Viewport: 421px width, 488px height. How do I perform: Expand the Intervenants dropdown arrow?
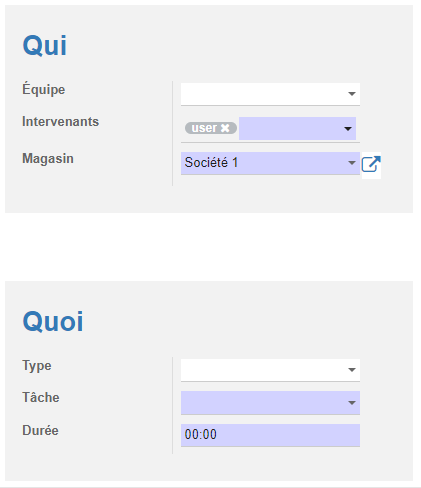pyautogui.click(x=348, y=128)
